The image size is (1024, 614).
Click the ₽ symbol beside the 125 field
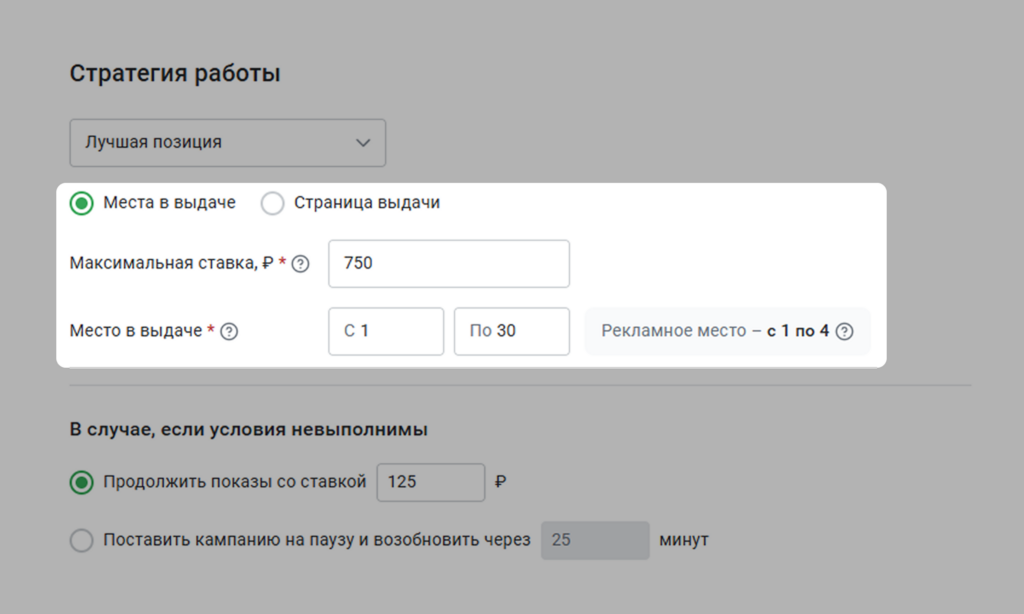click(500, 482)
